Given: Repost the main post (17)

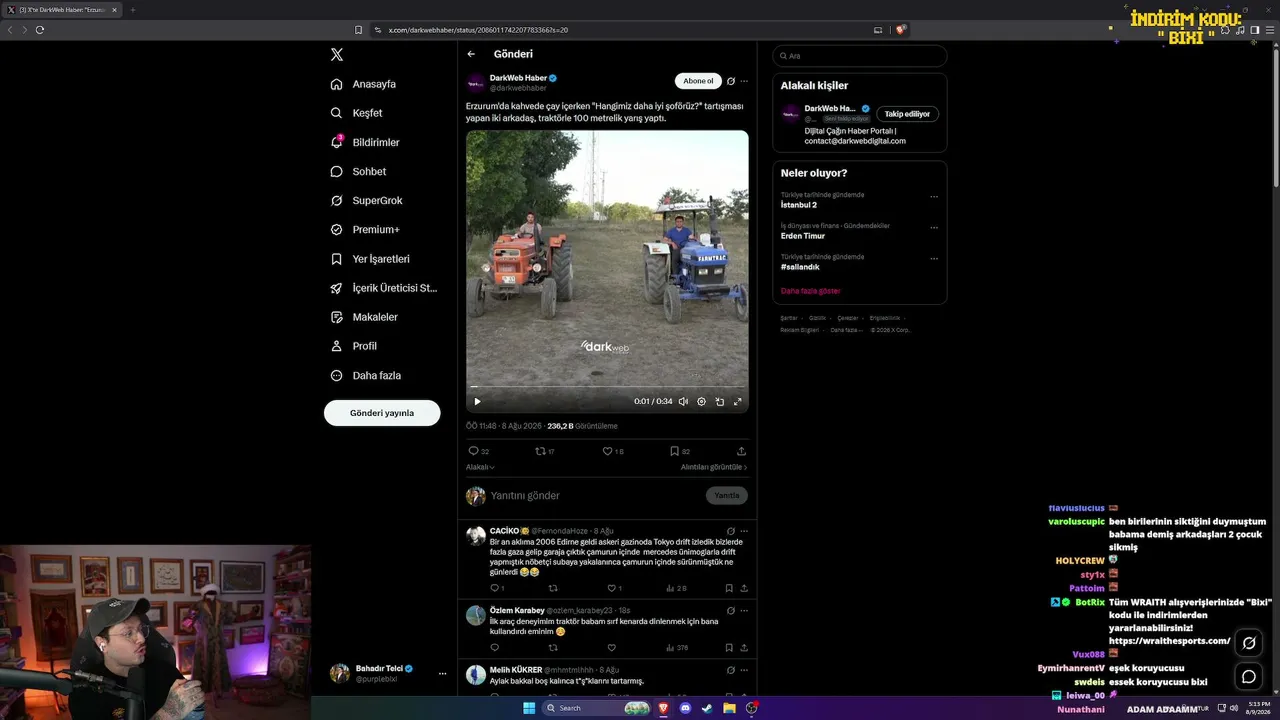Looking at the screenshot, I should coord(545,451).
